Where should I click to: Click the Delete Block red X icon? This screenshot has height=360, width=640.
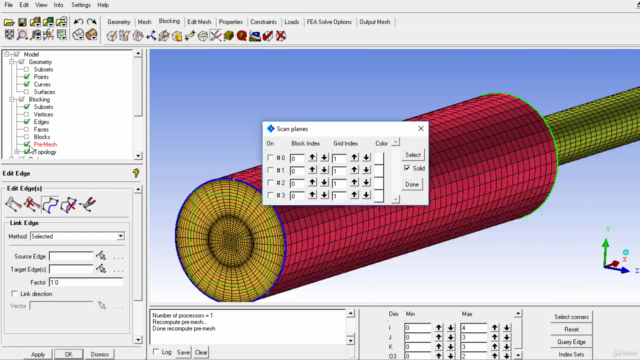click(281, 36)
